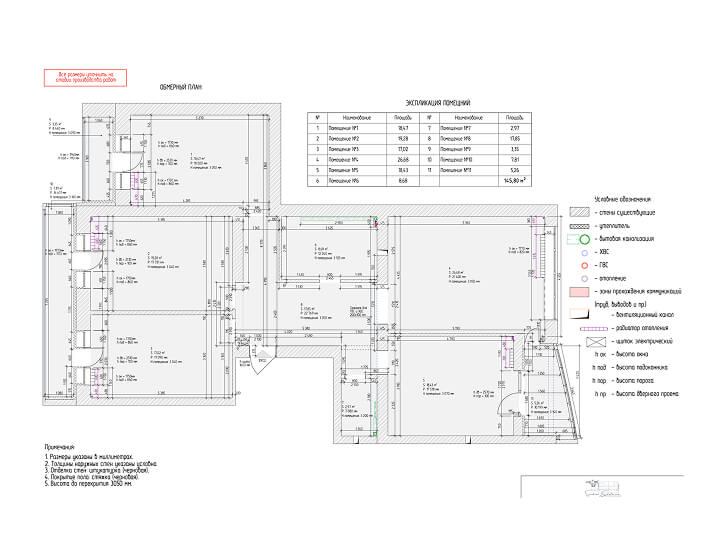720x560 pixels.
Task: Select the grey heating circle legend symbol
Action: pos(585,278)
